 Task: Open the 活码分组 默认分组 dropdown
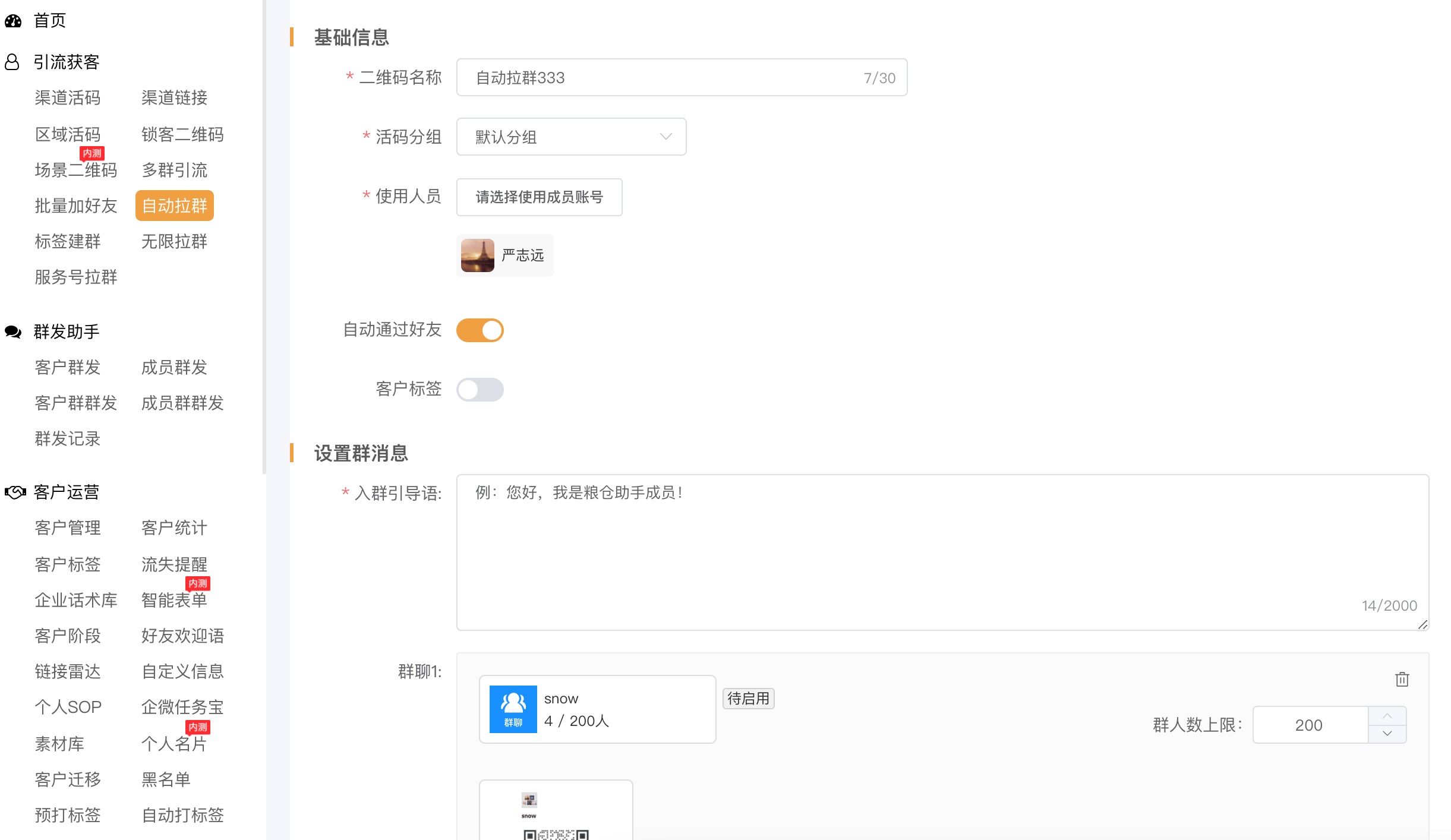pos(570,137)
